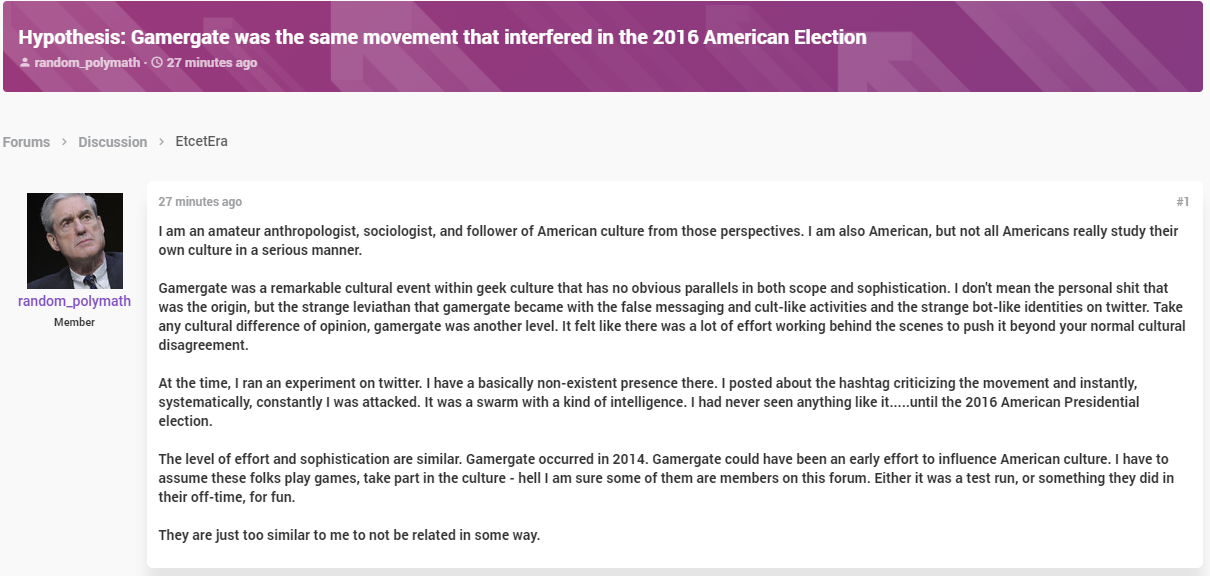The height and width of the screenshot is (576, 1210).
Task: Click the Member label under the username
Action: pyautogui.click(x=75, y=322)
